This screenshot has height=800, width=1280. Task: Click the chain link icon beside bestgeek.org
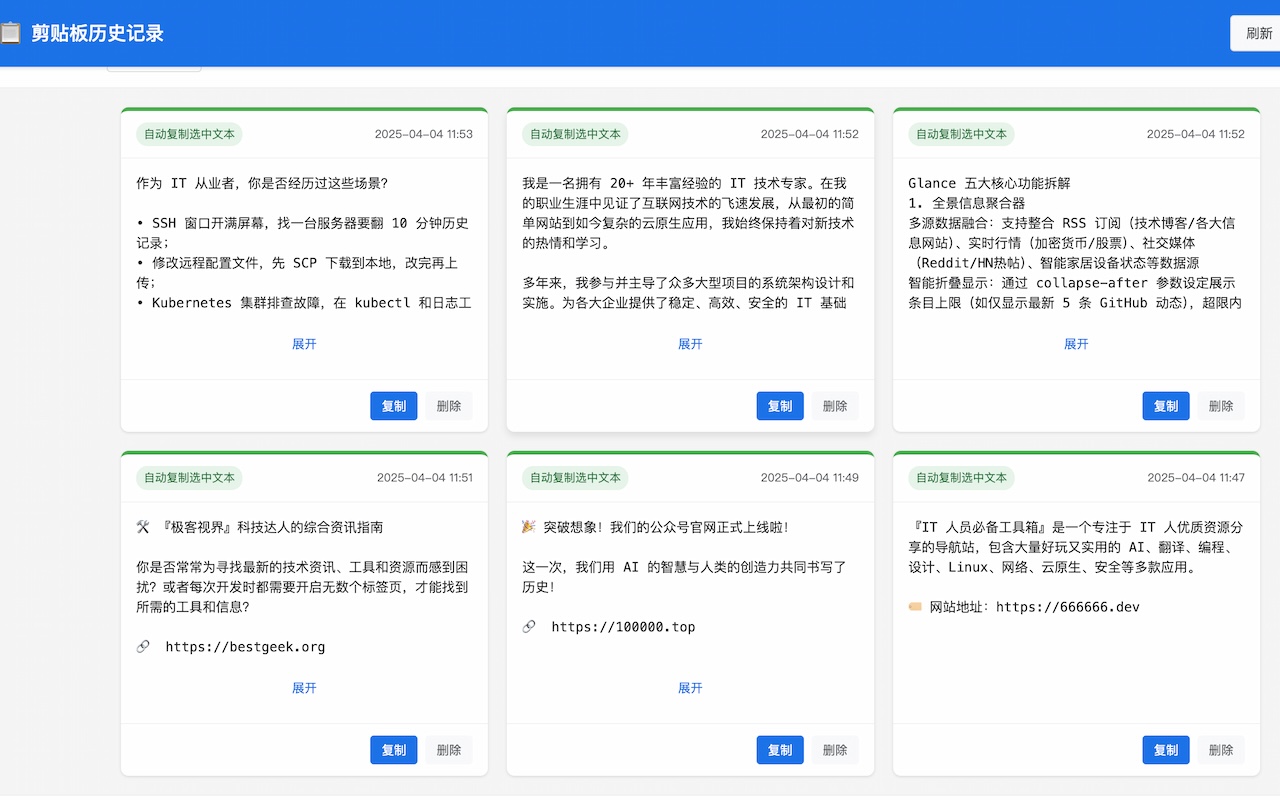143,647
